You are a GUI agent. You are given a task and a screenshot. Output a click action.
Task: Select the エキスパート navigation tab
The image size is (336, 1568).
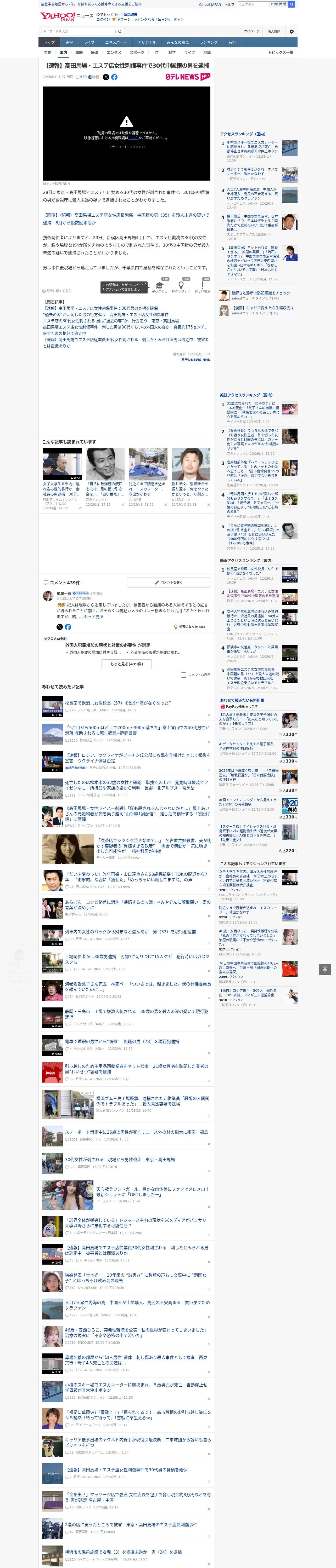tap(116, 43)
